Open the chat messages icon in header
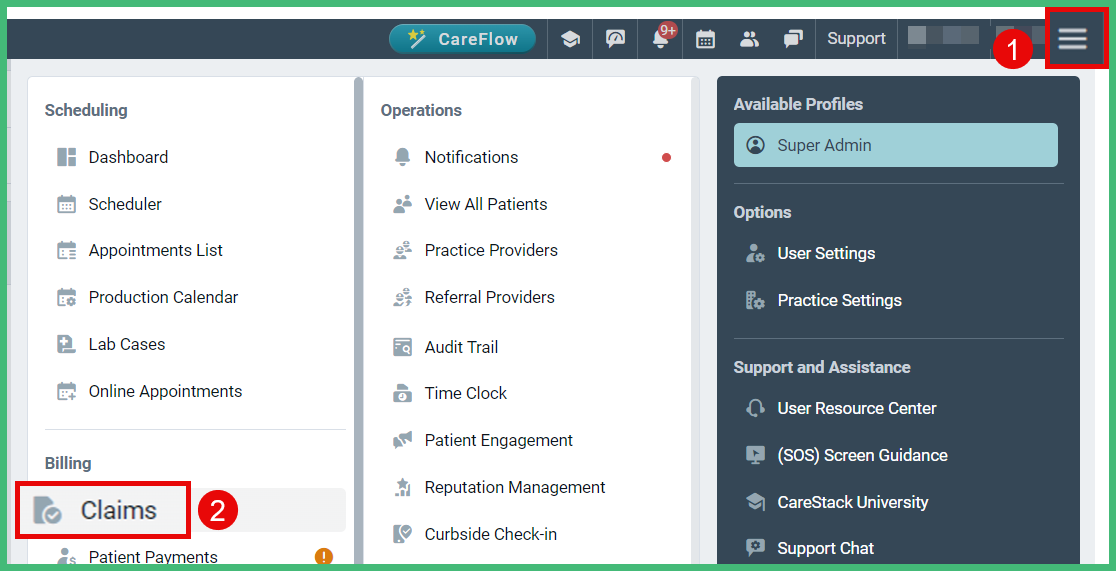This screenshot has height=571, width=1116. pyautogui.click(x=794, y=39)
